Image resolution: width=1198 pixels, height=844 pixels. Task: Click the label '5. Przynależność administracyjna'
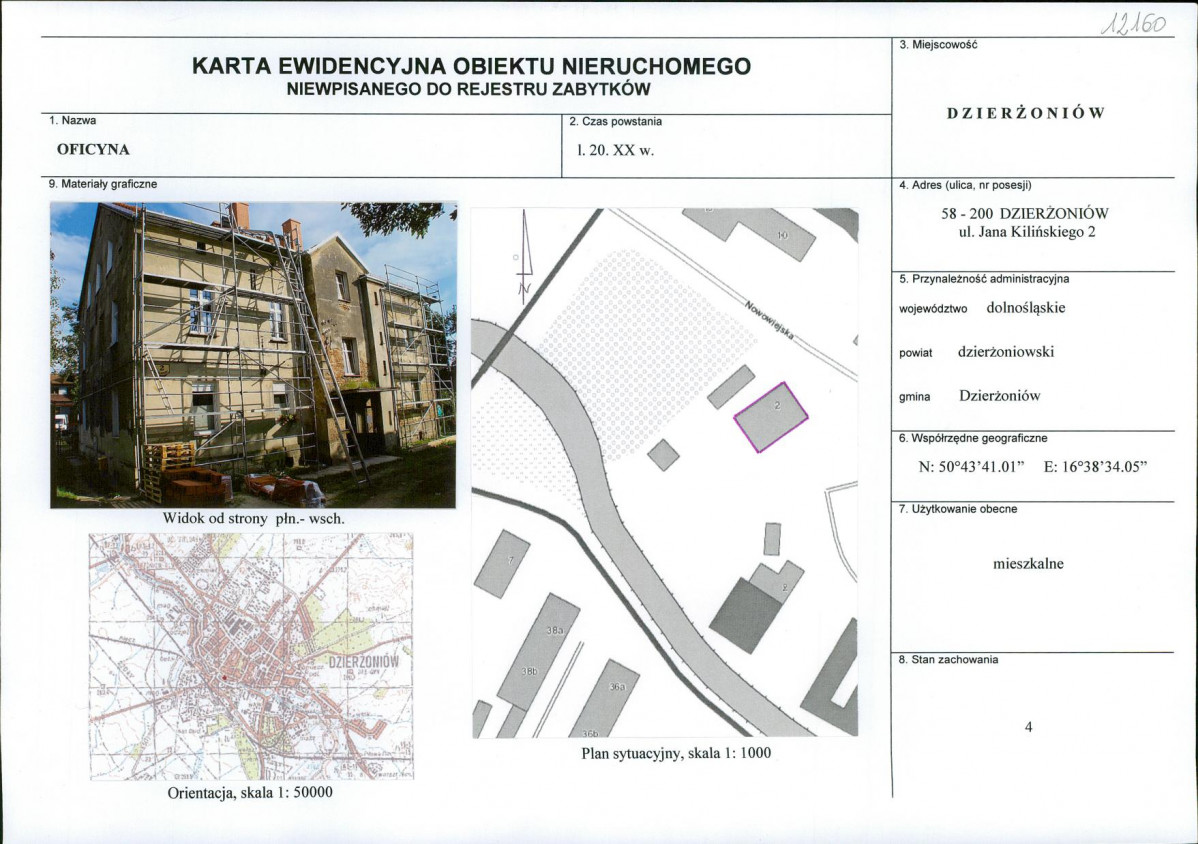click(984, 279)
